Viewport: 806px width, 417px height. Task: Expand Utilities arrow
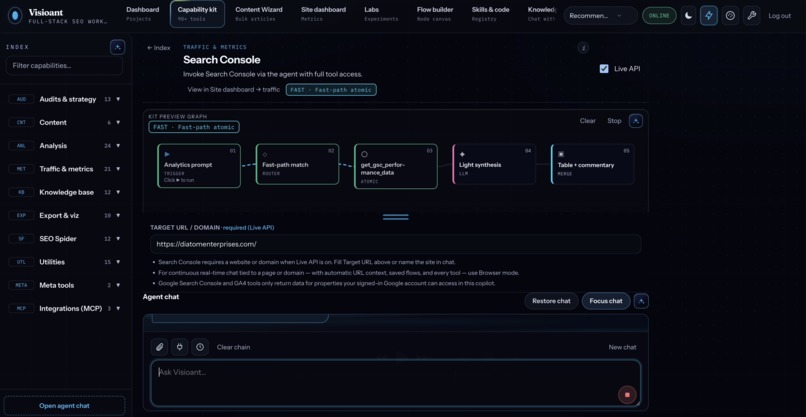click(x=118, y=262)
